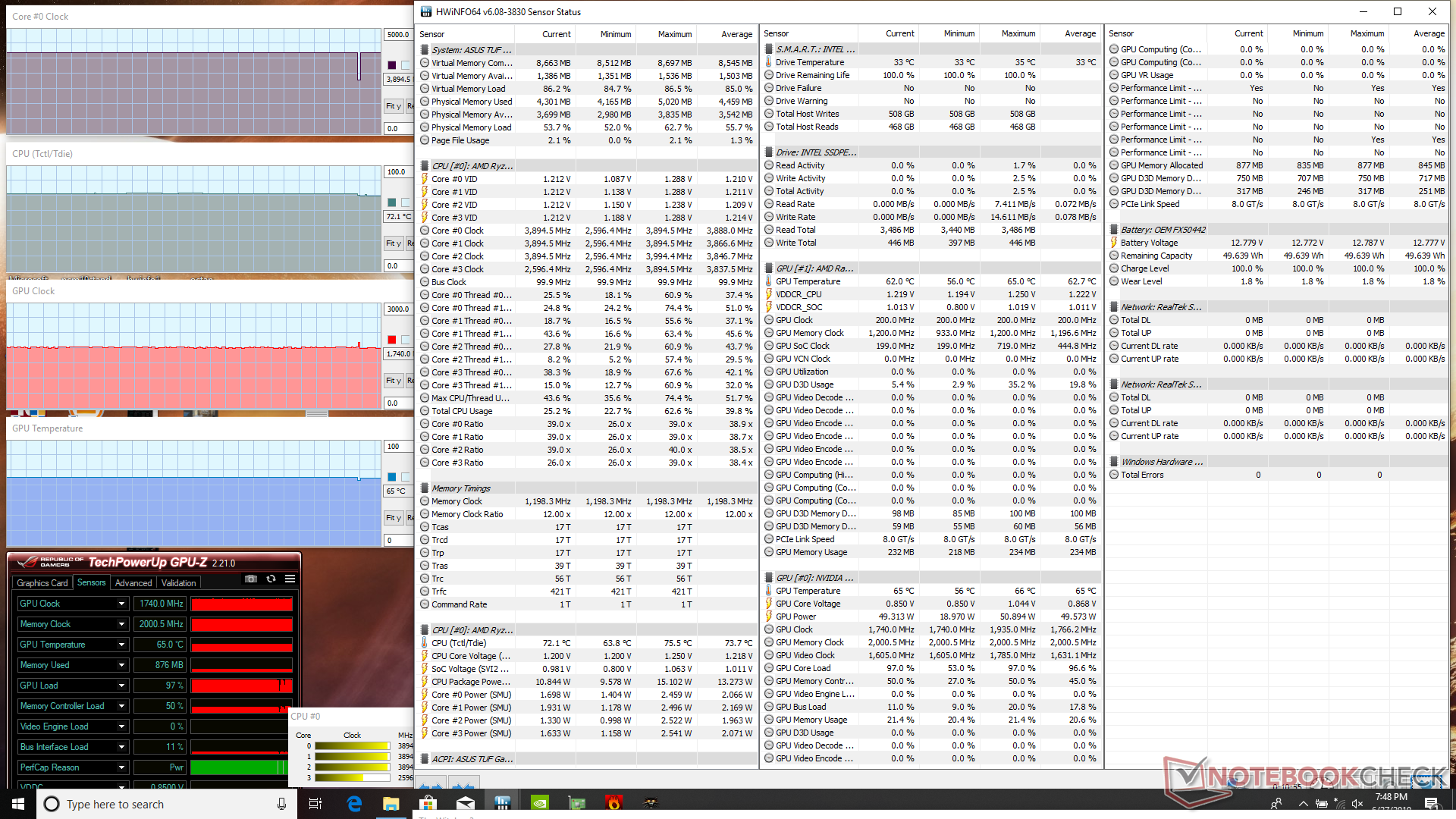The height and width of the screenshot is (819, 1456).
Task: Click the NVIDIA icon in the taskbar
Action: (x=539, y=803)
